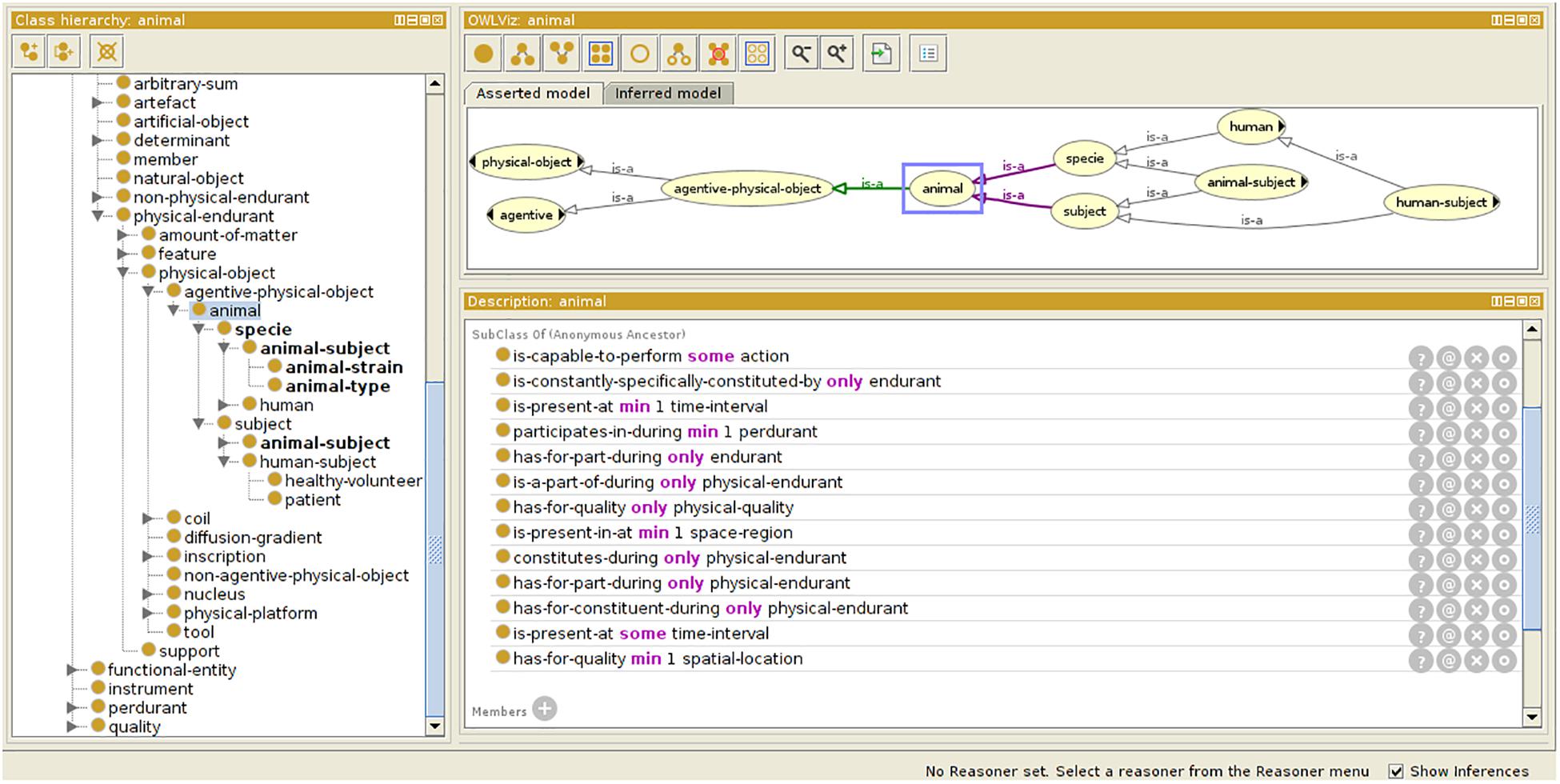The height and width of the screenshot is (784, 1560).
Task: Select healthy-volunteer in the class tree
Action: [354, 481]
